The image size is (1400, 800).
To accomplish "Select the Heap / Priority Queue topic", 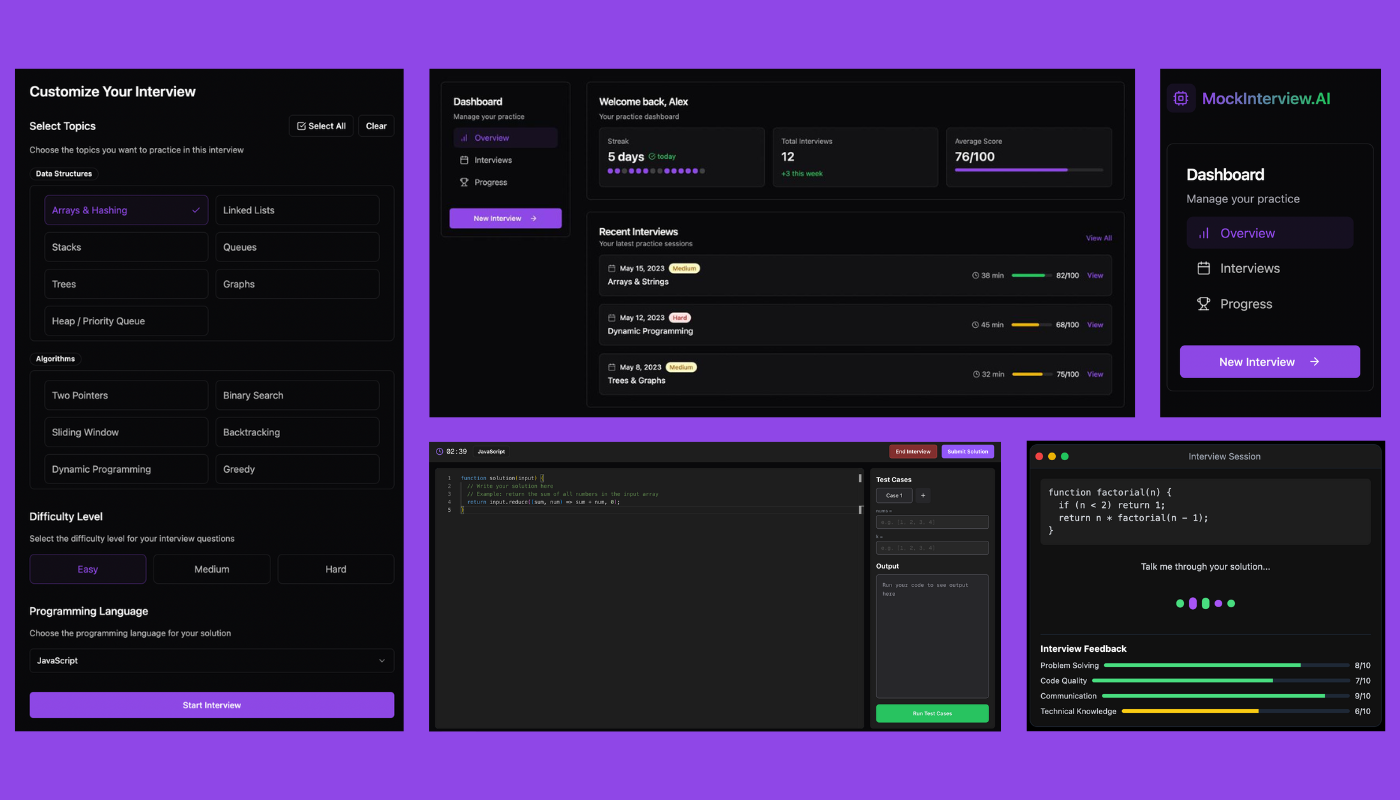I will [x=126, y=321].
